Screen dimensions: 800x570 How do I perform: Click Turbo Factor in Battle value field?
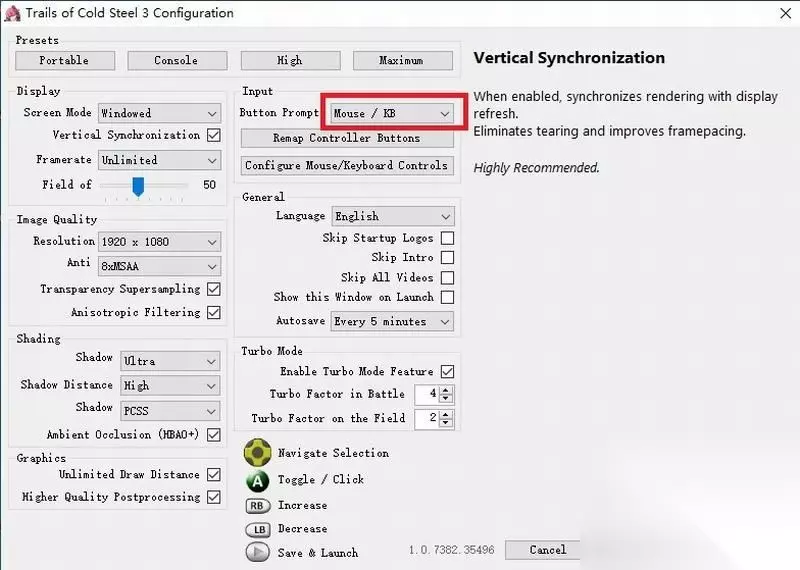(428, 394)
